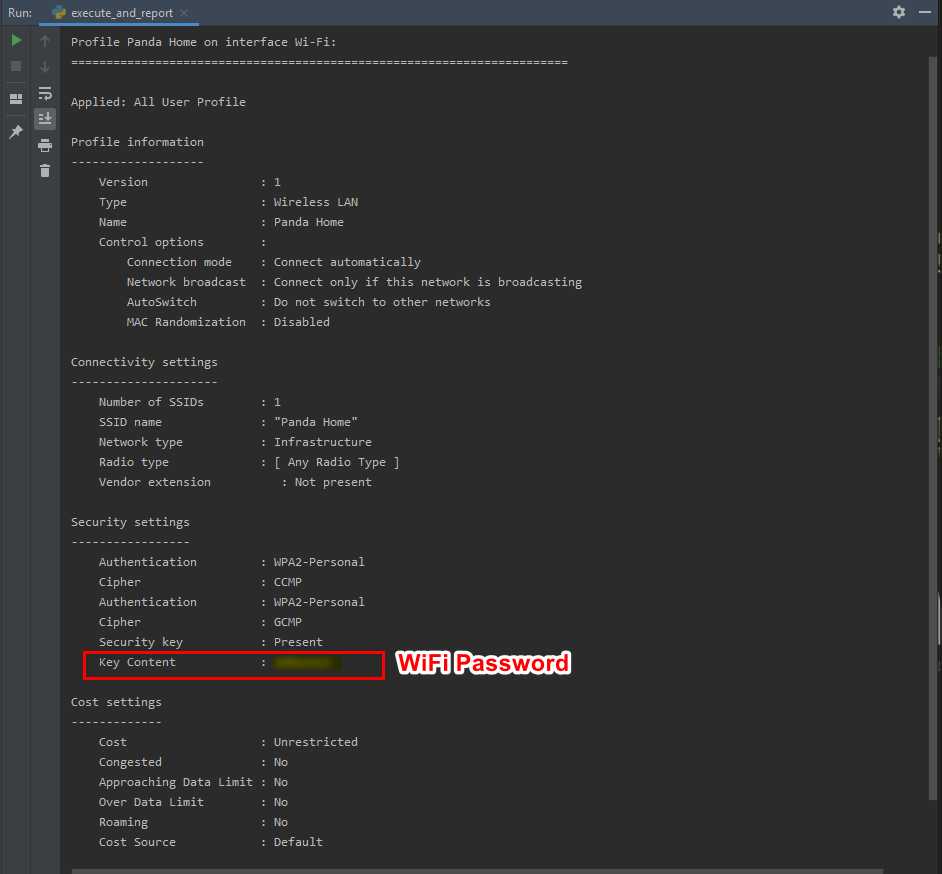Screen dimensions: 942x874
Task: Toggle soft-wrap for console output
Action: (x=45, y=93)
